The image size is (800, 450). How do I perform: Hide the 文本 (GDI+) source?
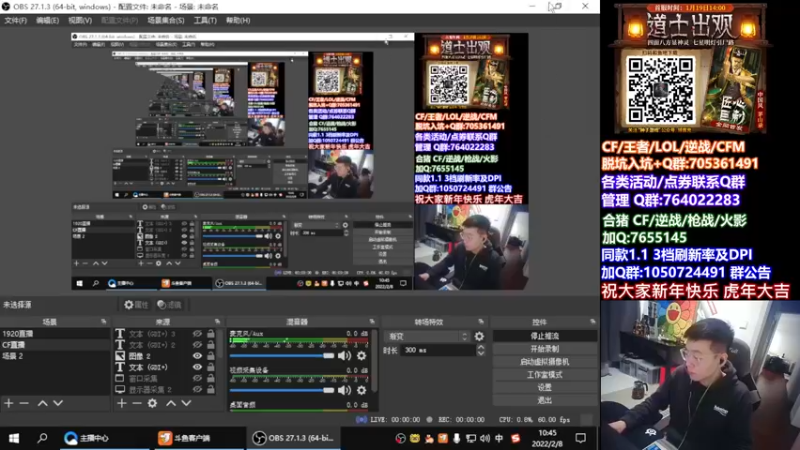pyautogui.click(x=197, y=367)
